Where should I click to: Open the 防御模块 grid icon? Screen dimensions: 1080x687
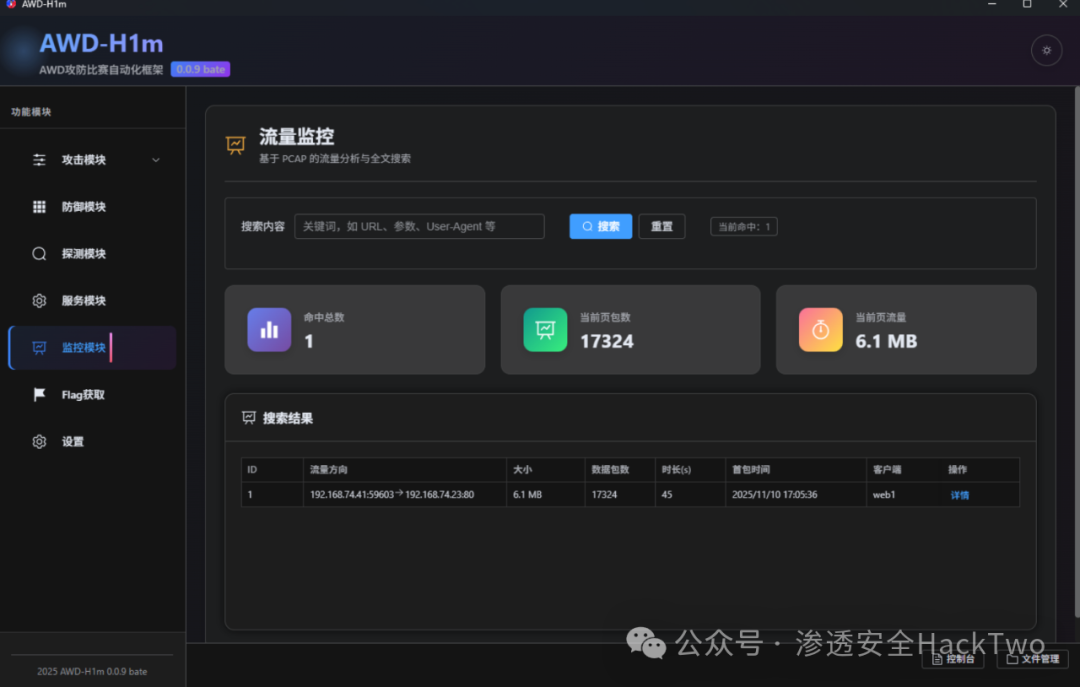[x=39, y=207]
